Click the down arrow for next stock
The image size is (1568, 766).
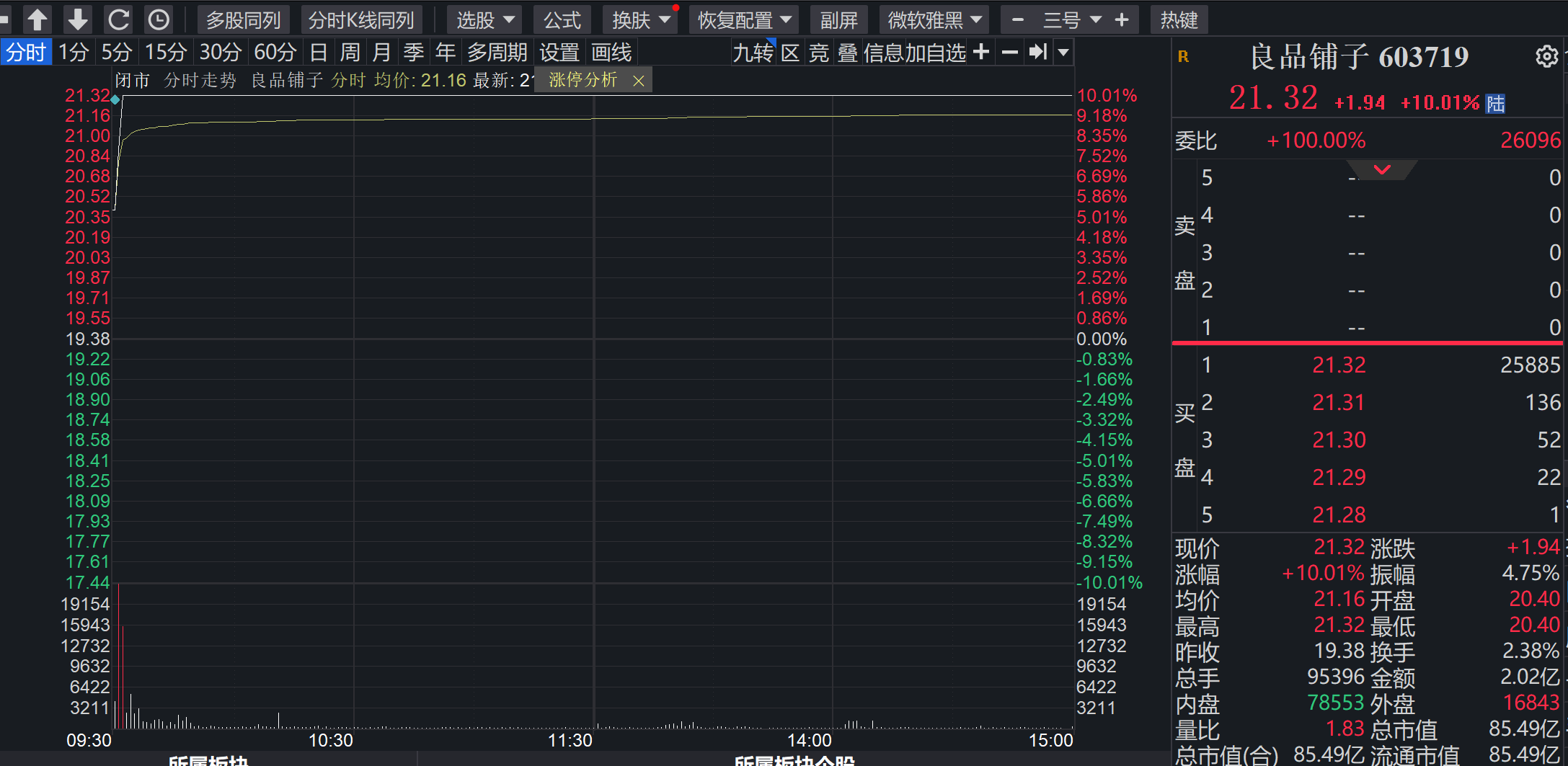tap(78, 19)
